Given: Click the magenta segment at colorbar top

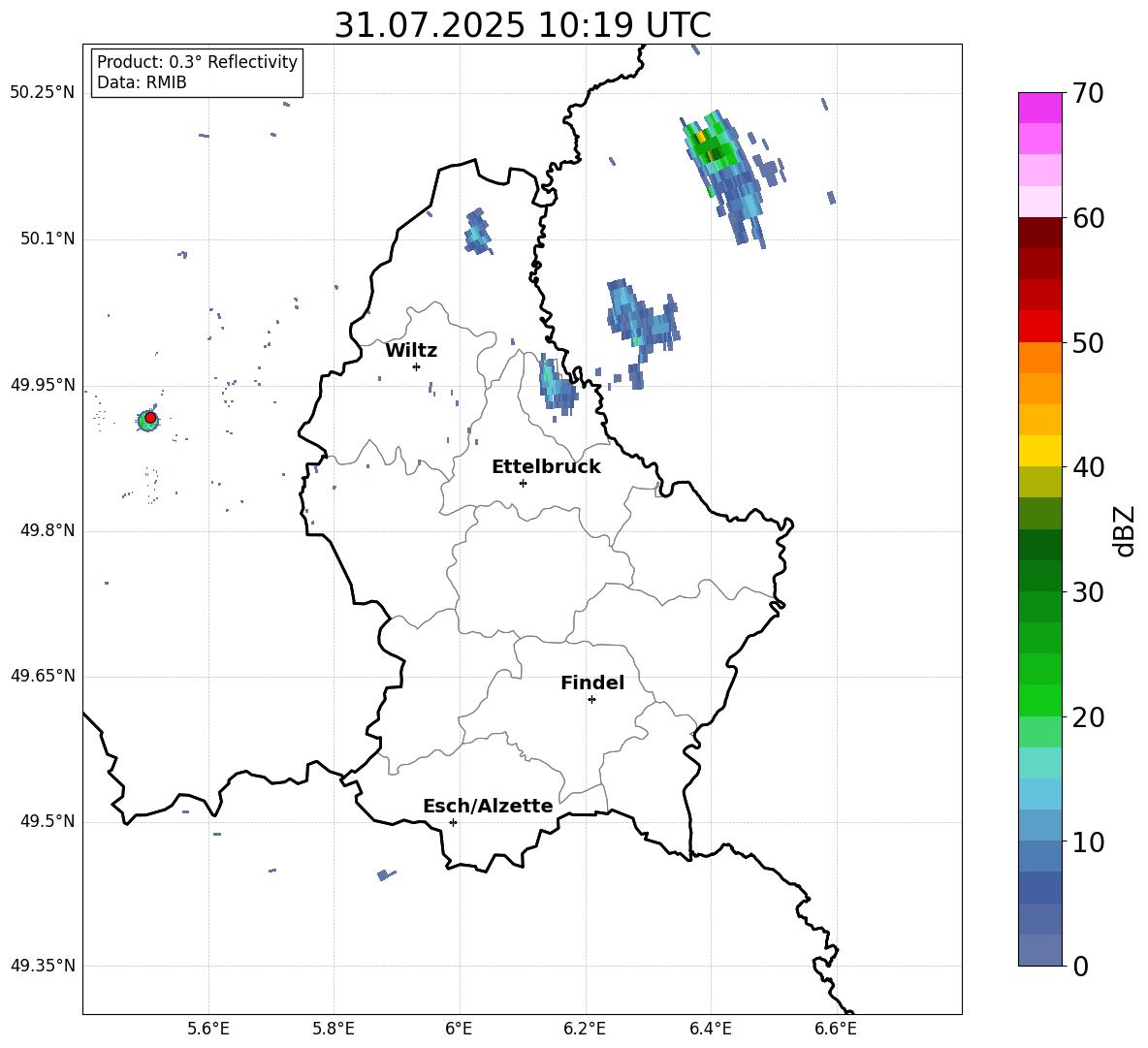Looking at the screenshot, I should (x=1039, y=109).
